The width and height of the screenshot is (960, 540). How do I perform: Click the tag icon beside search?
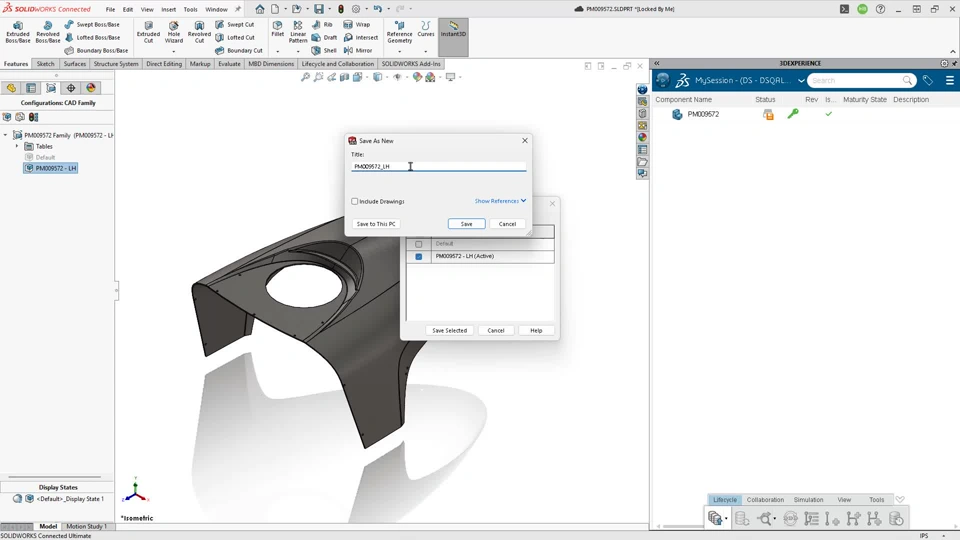point(928,80)
